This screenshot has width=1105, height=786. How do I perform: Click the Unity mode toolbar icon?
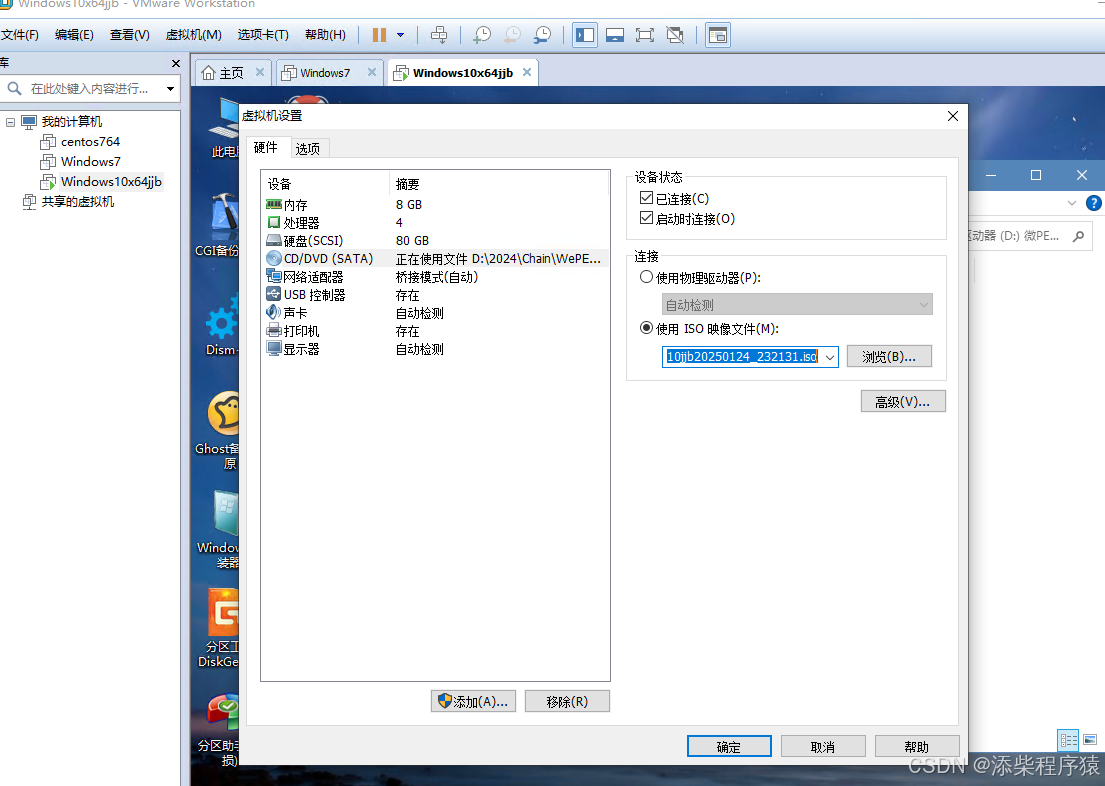click(x=675, y=35)
